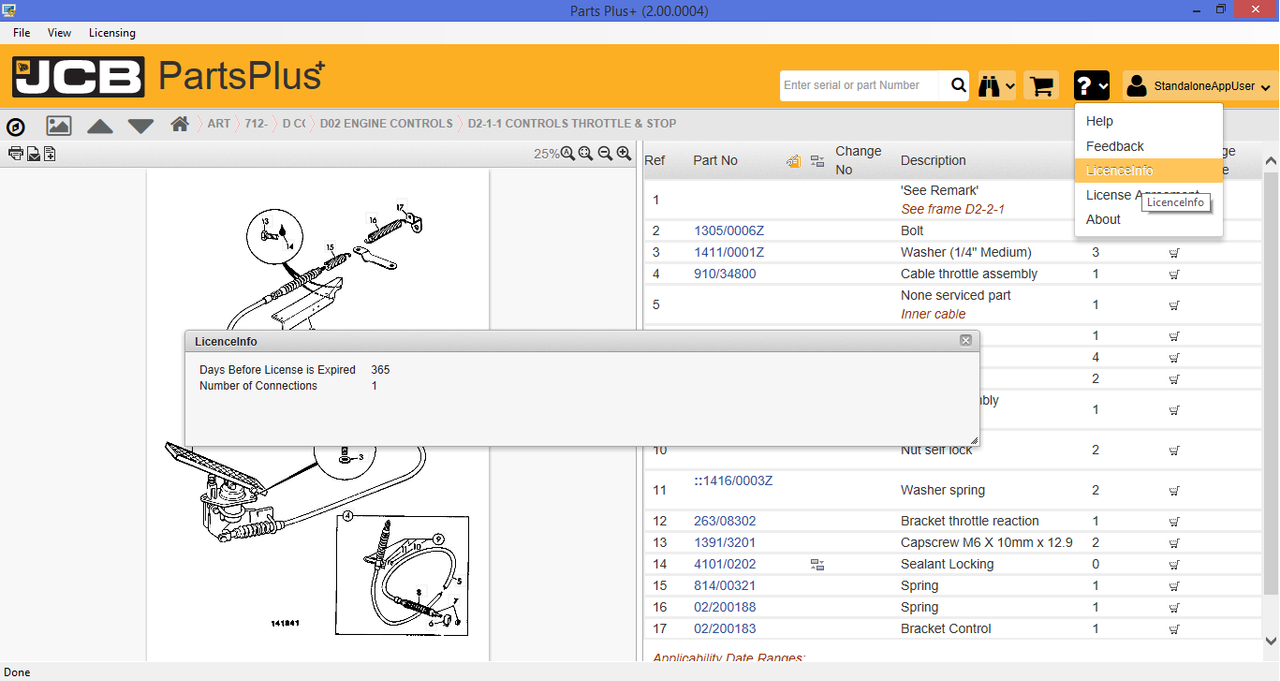This screenshot has width=1280, height=681.
Task: Open the binoculars search dropdown
Action: point(997,86)
